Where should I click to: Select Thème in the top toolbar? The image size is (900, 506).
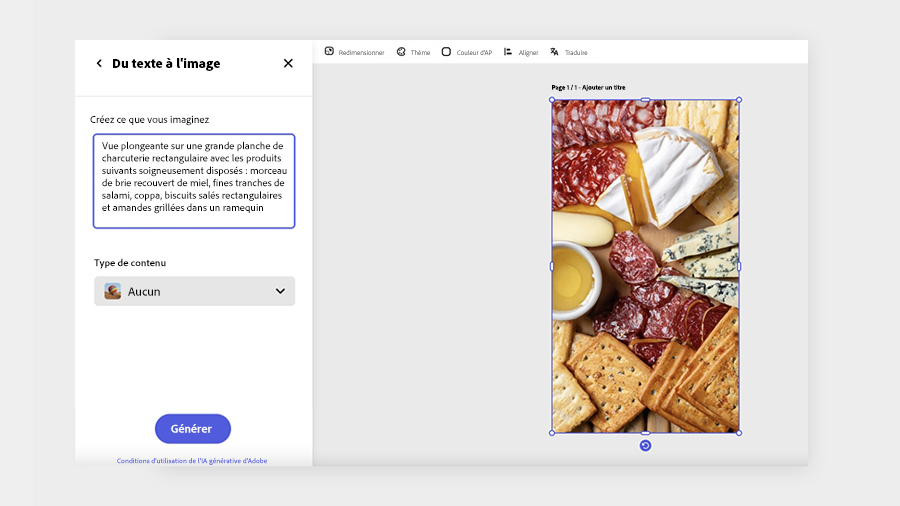coord(420,52)
